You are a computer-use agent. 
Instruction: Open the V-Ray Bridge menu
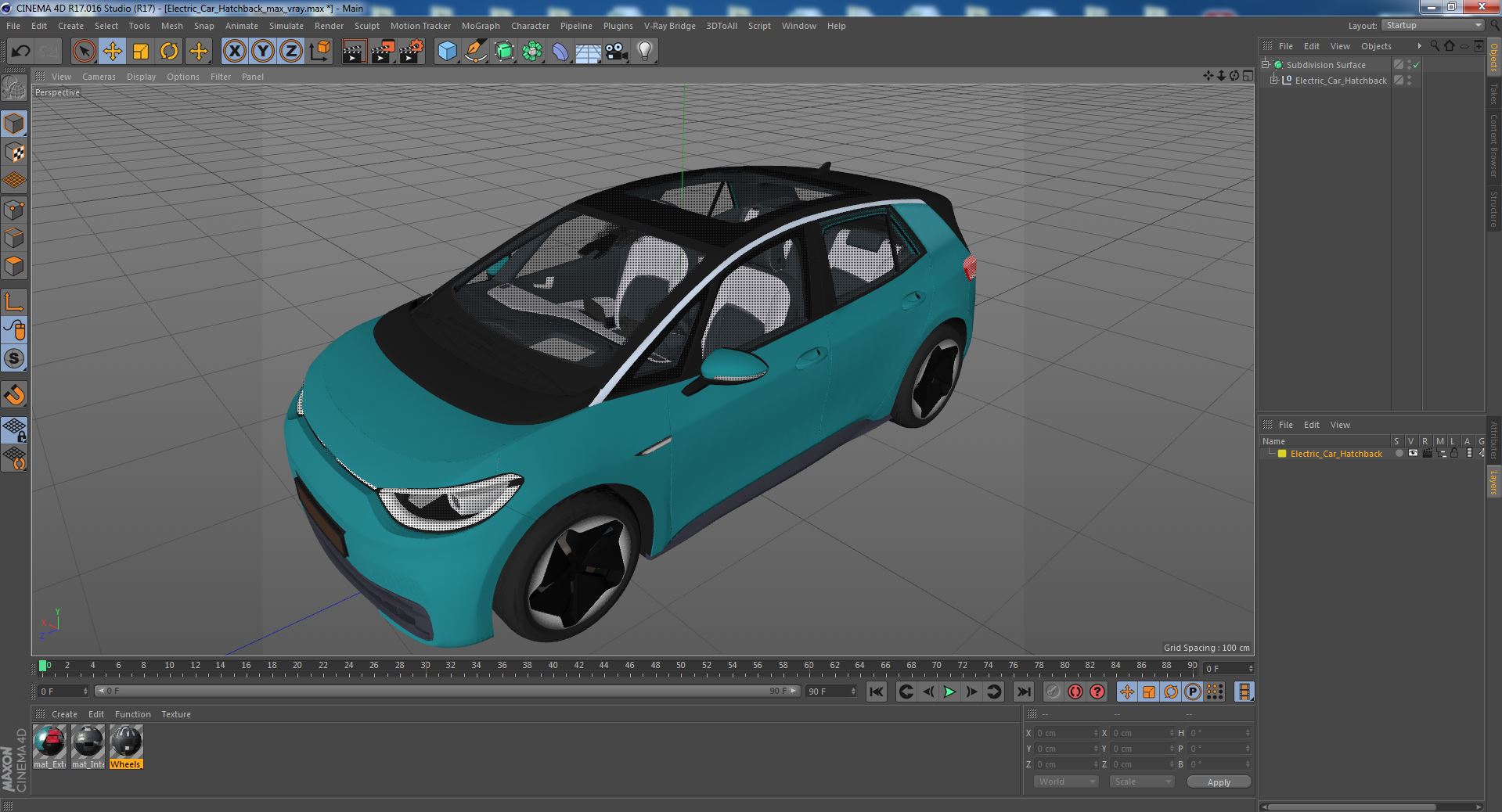pyautogui.click(x=670, y=26)
